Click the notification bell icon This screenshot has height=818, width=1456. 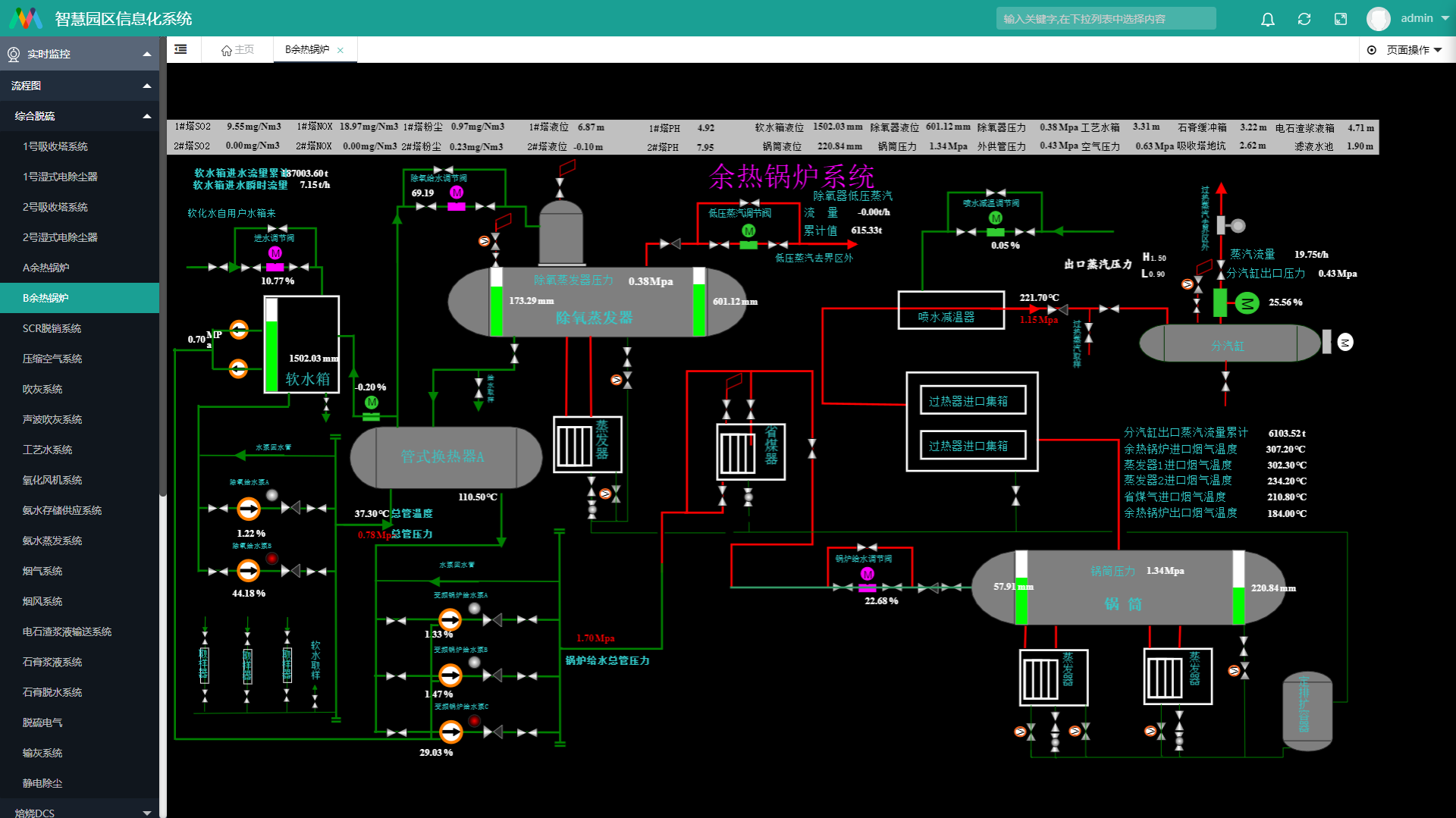pos(1267,19)
